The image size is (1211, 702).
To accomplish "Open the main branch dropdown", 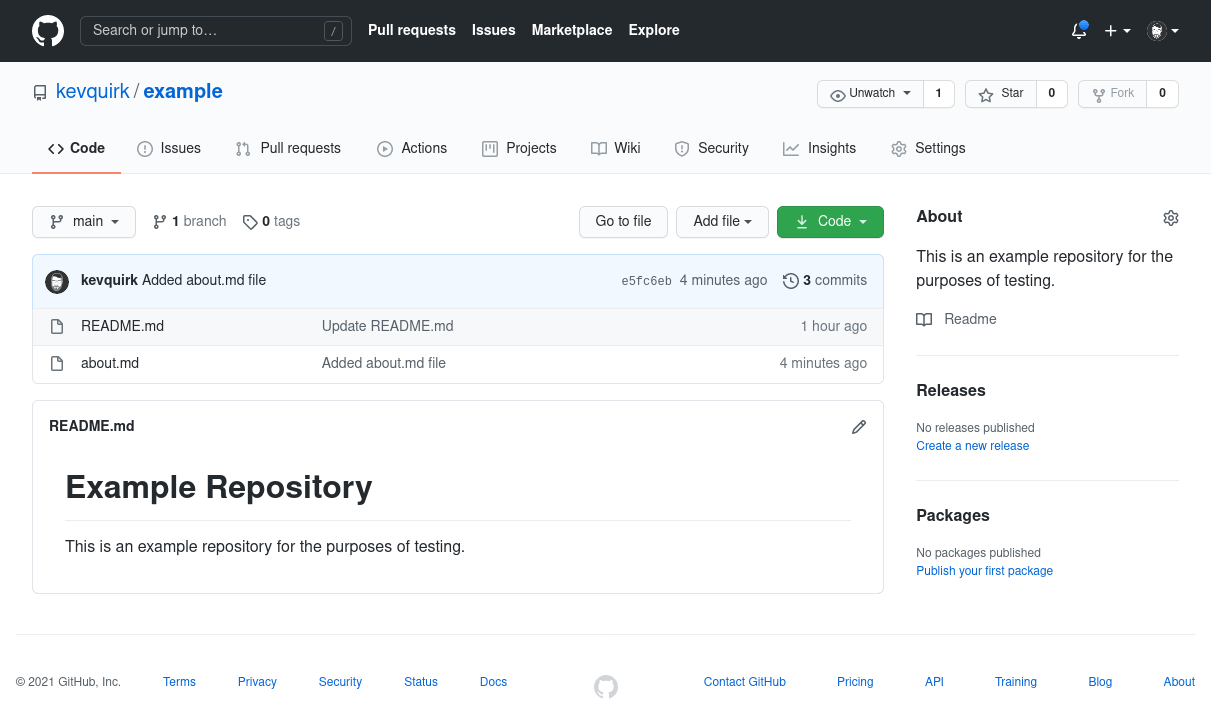I will click(x=83, y=221).
